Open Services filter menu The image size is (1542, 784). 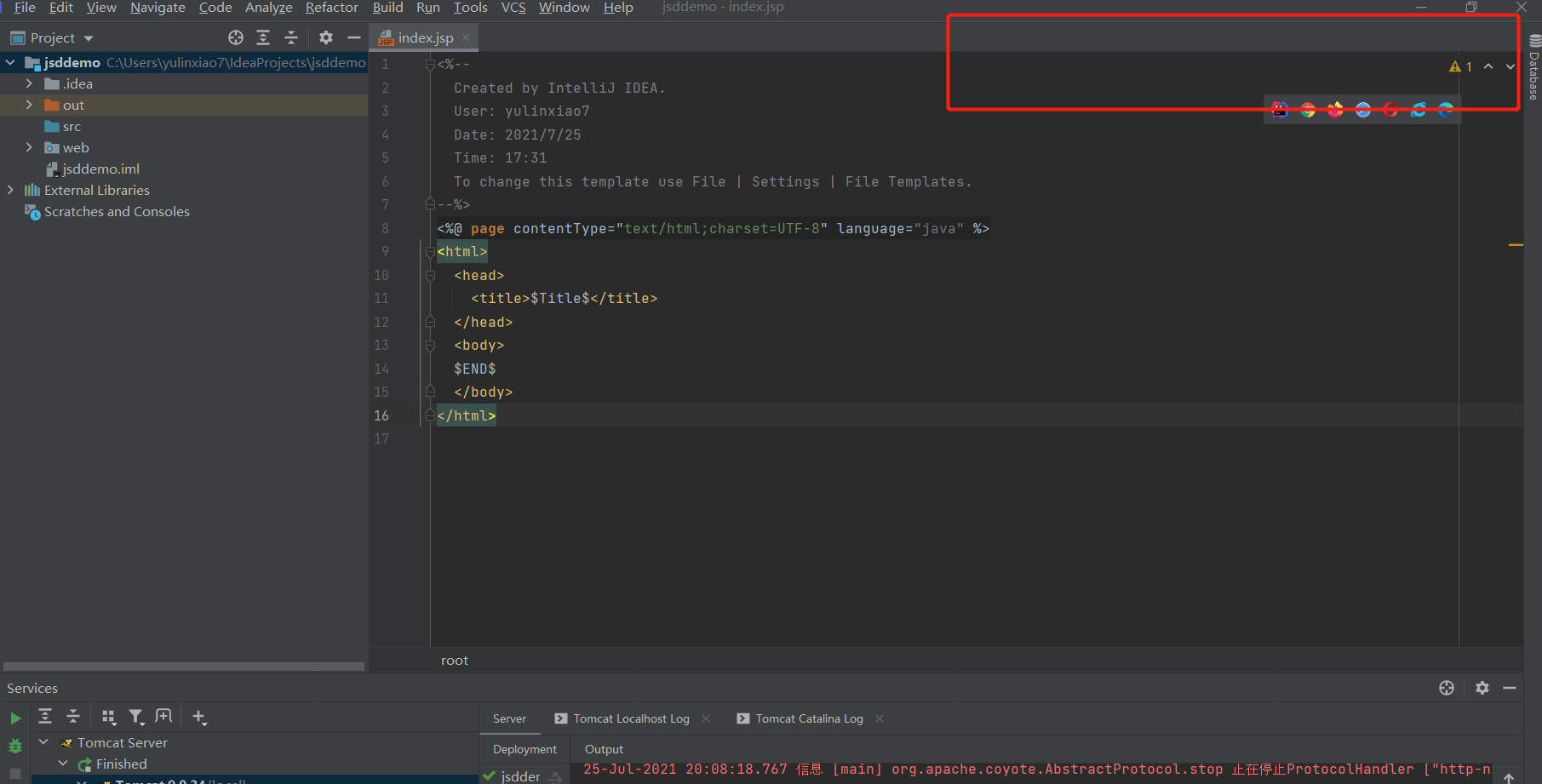(x=136, y=717)
